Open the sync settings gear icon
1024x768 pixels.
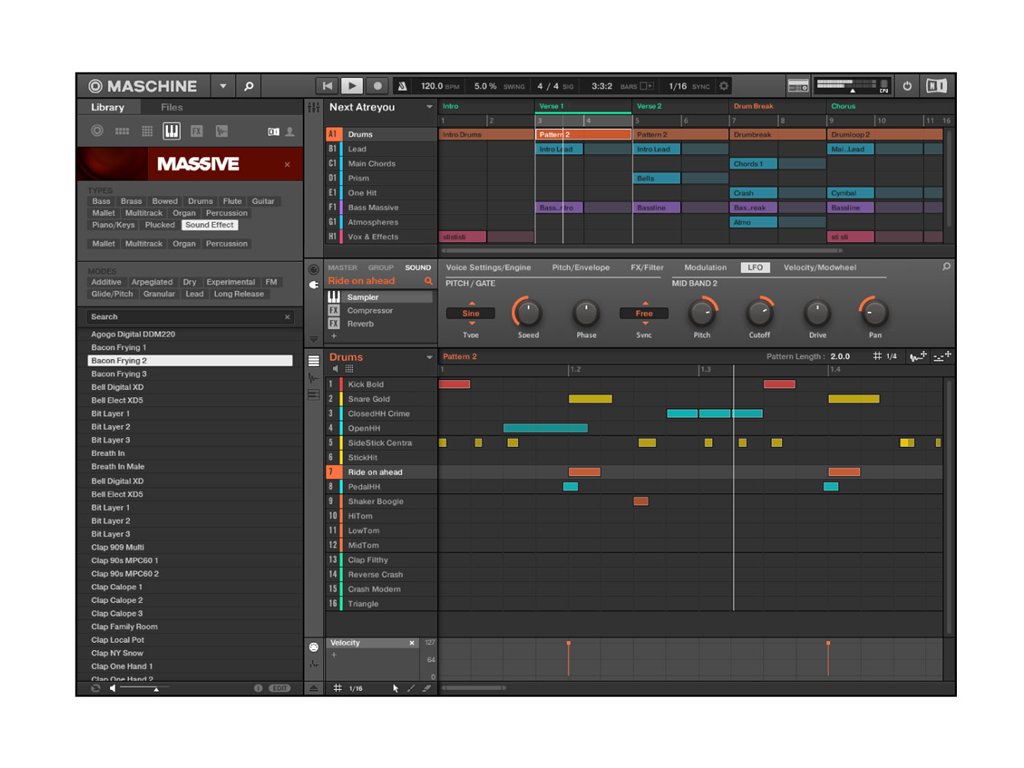(x=724, y=86)
